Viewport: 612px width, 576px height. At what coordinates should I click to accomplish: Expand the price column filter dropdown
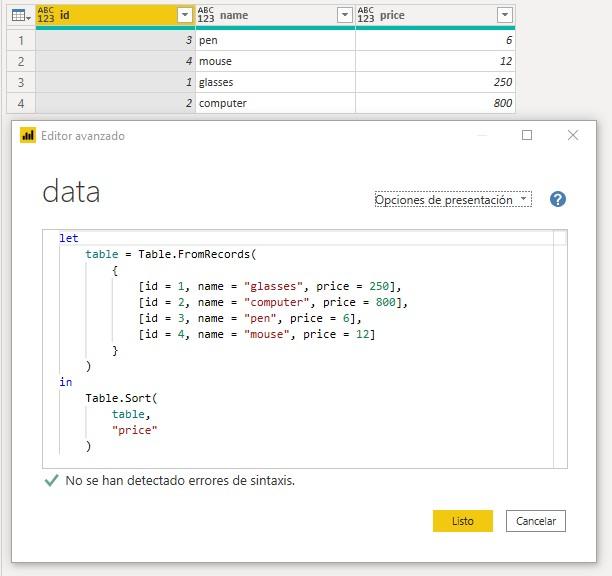[x=505, y=15]
